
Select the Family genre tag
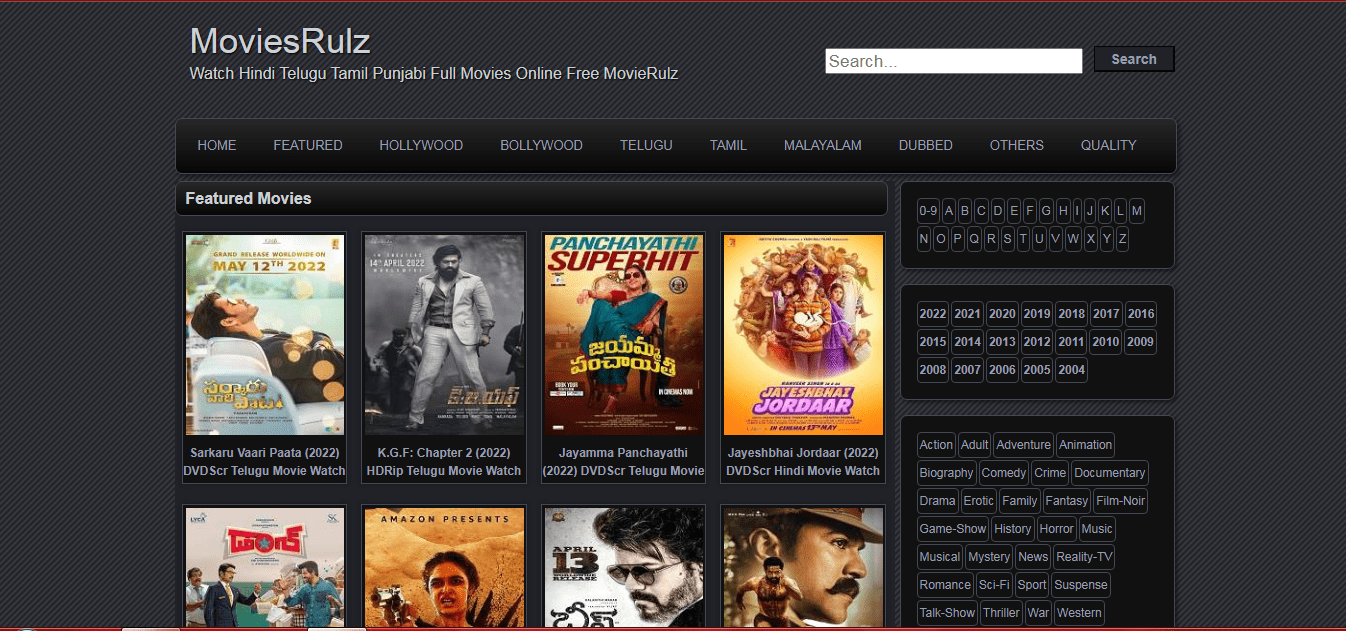(x=1019, y=501)
